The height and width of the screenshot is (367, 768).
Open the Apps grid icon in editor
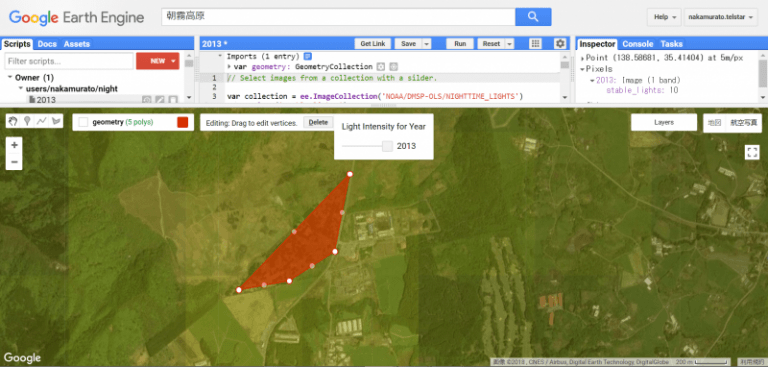tap(535, 44)
